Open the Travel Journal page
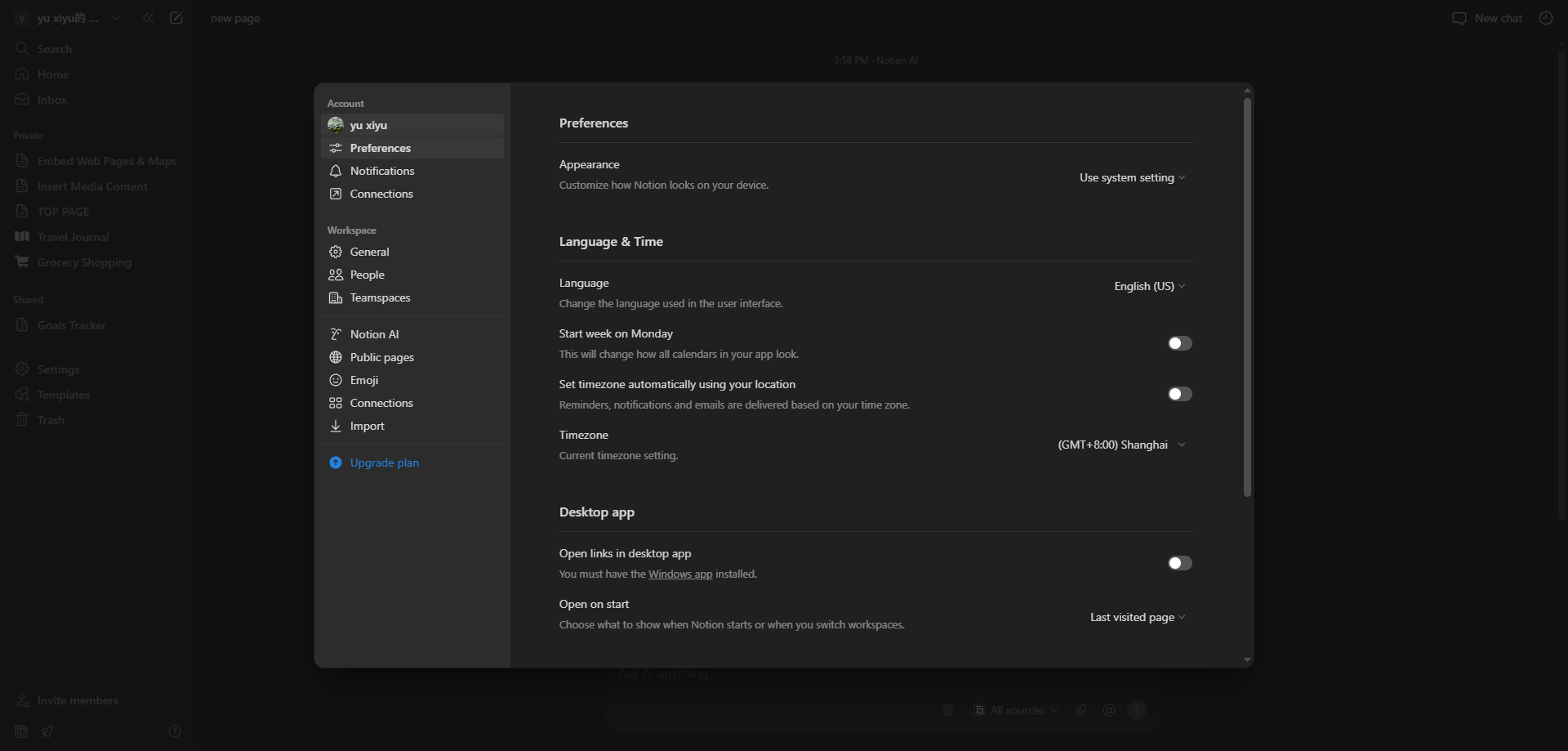 coord(96,237)
